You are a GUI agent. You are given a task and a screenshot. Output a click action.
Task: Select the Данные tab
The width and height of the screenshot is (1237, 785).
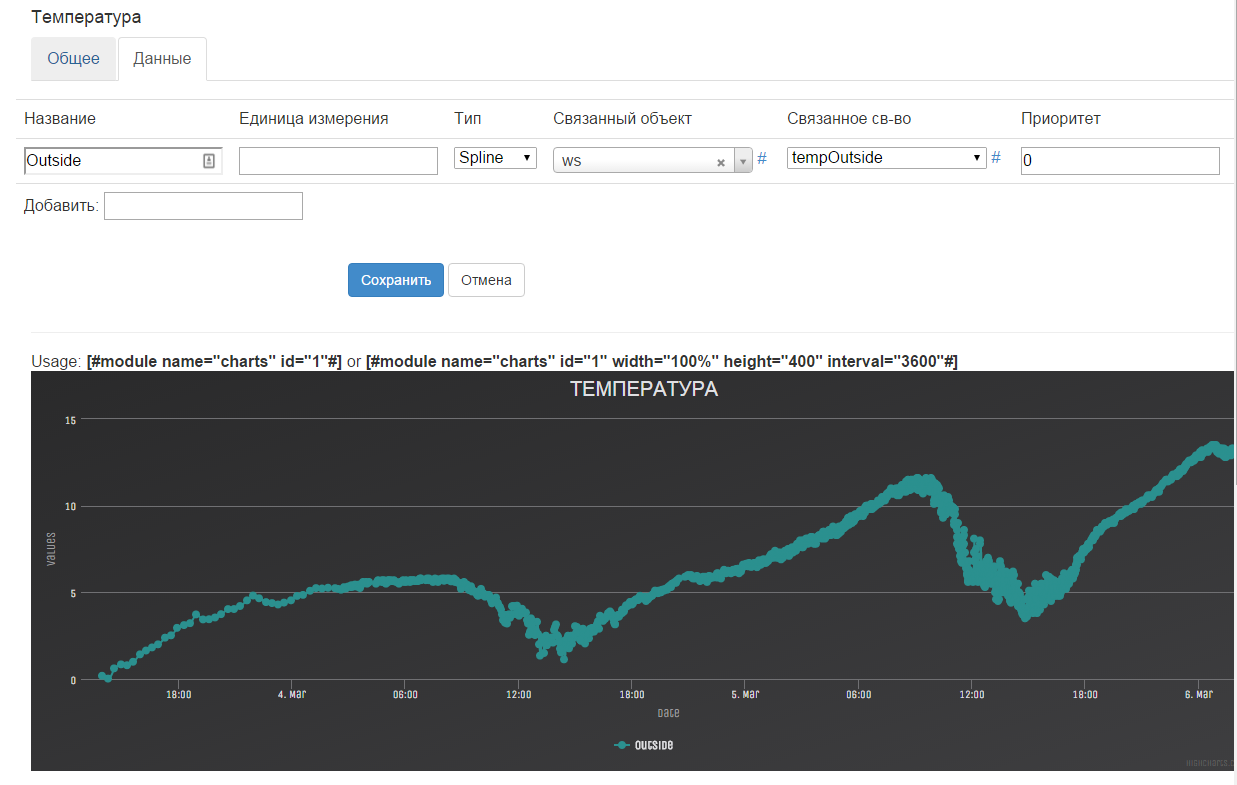point(162,59)
